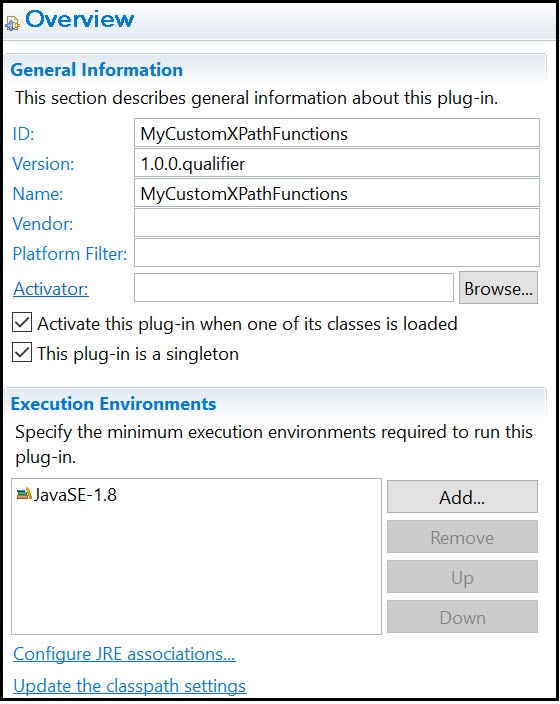
Task: Click the Platform Filter field
Action: click(337, 253)
